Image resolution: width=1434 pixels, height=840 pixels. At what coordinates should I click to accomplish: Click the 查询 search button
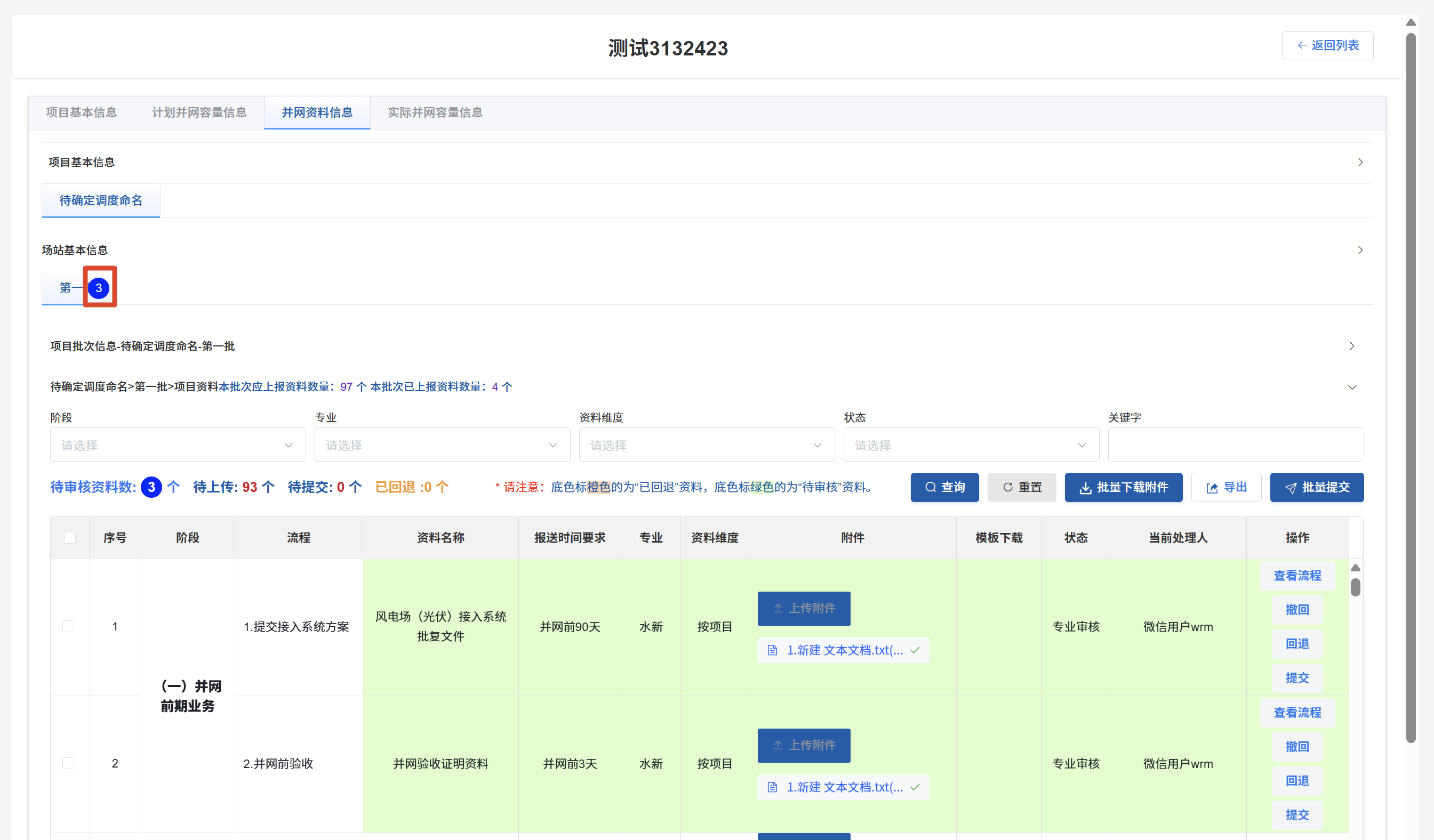tap(944, 487)
